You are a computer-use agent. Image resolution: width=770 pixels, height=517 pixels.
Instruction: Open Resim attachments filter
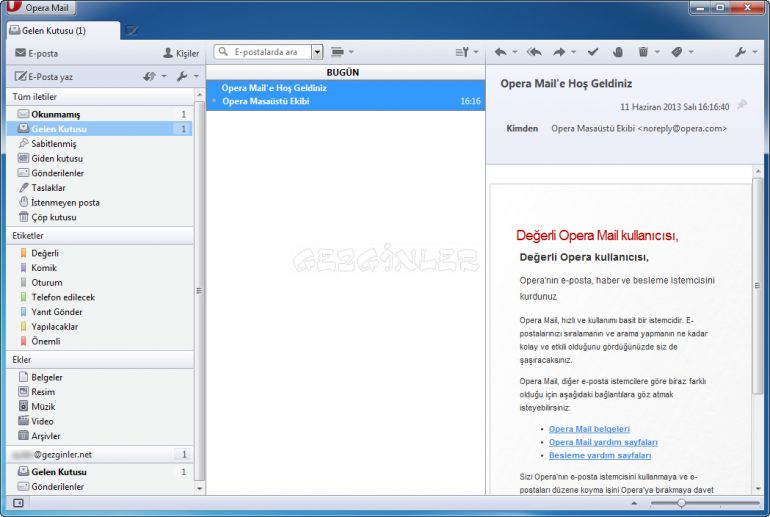pyautogui.click(x=100, y=392)
